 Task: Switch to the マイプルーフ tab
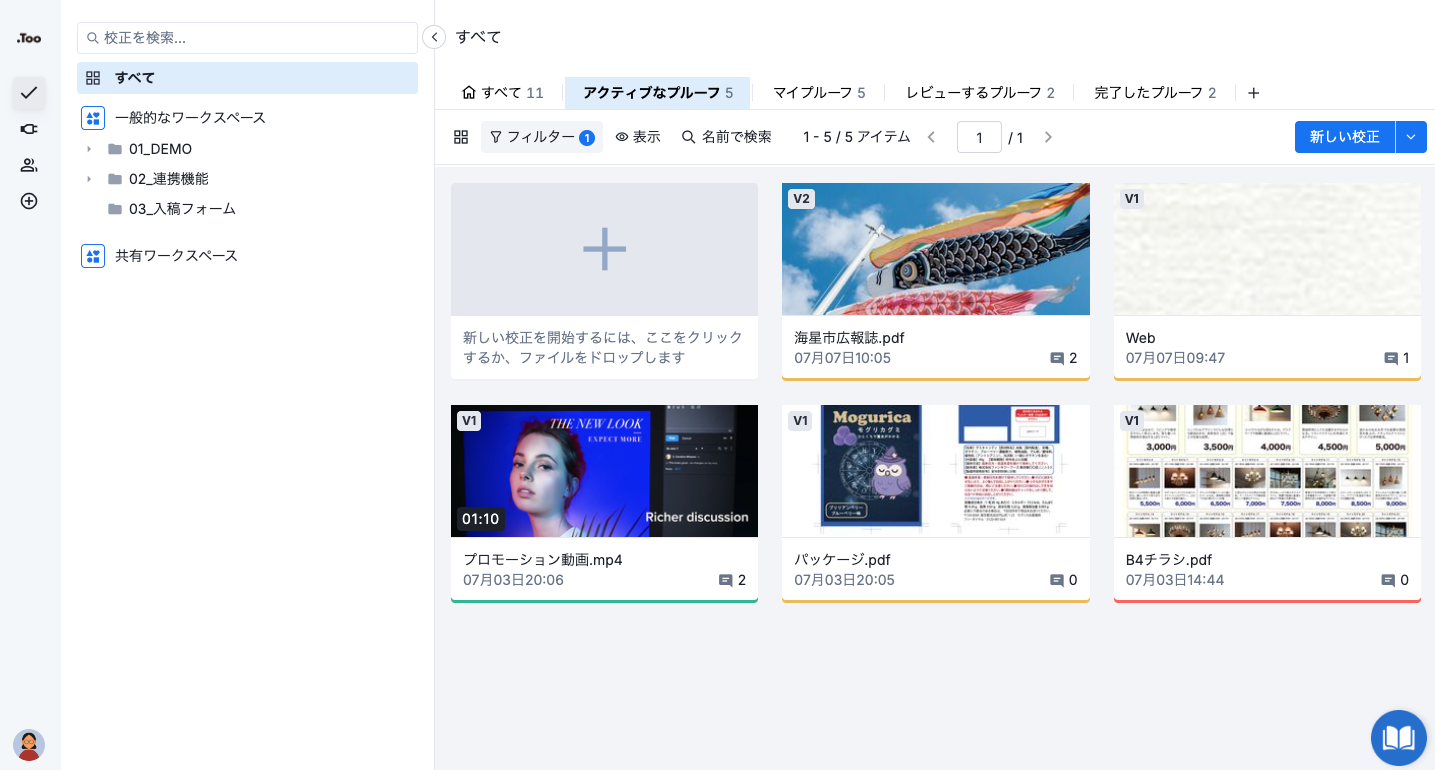819,93
